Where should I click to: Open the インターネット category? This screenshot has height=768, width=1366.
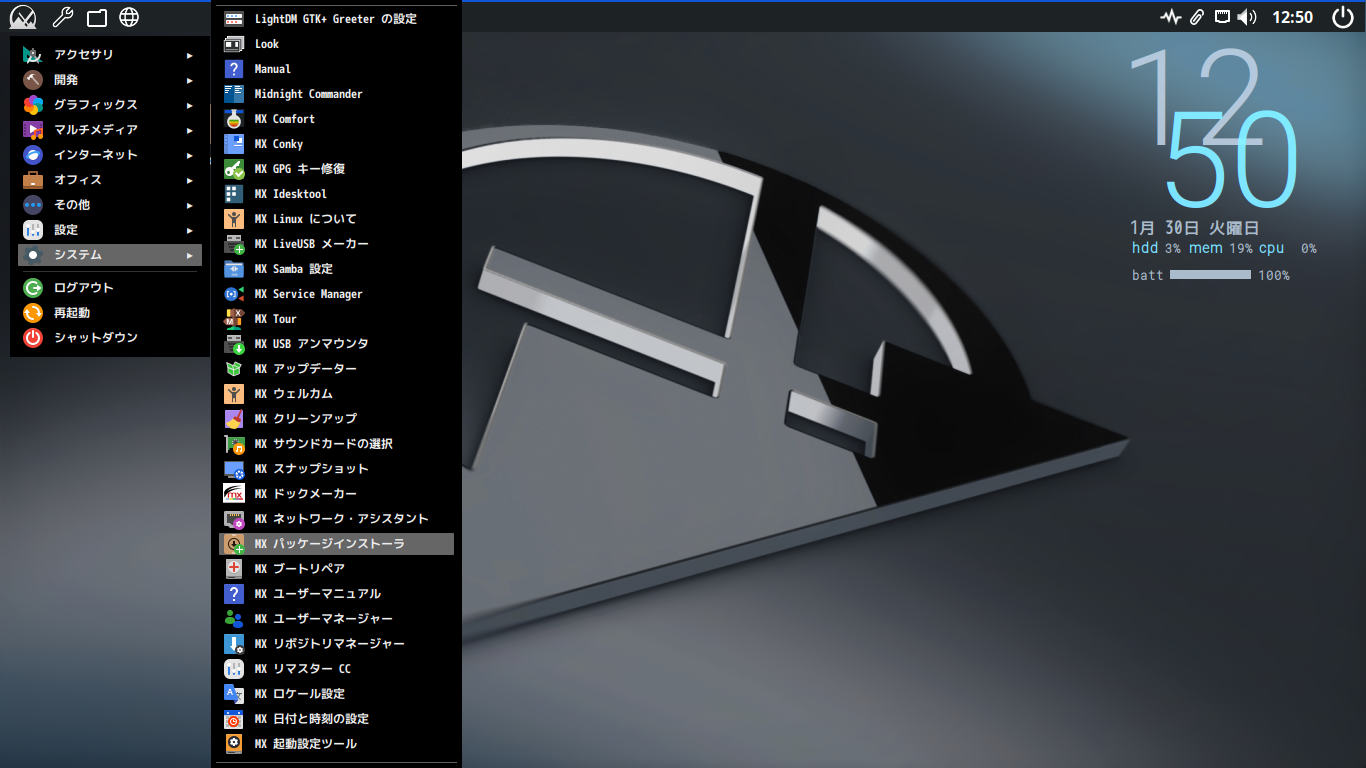tap(110, 155)
